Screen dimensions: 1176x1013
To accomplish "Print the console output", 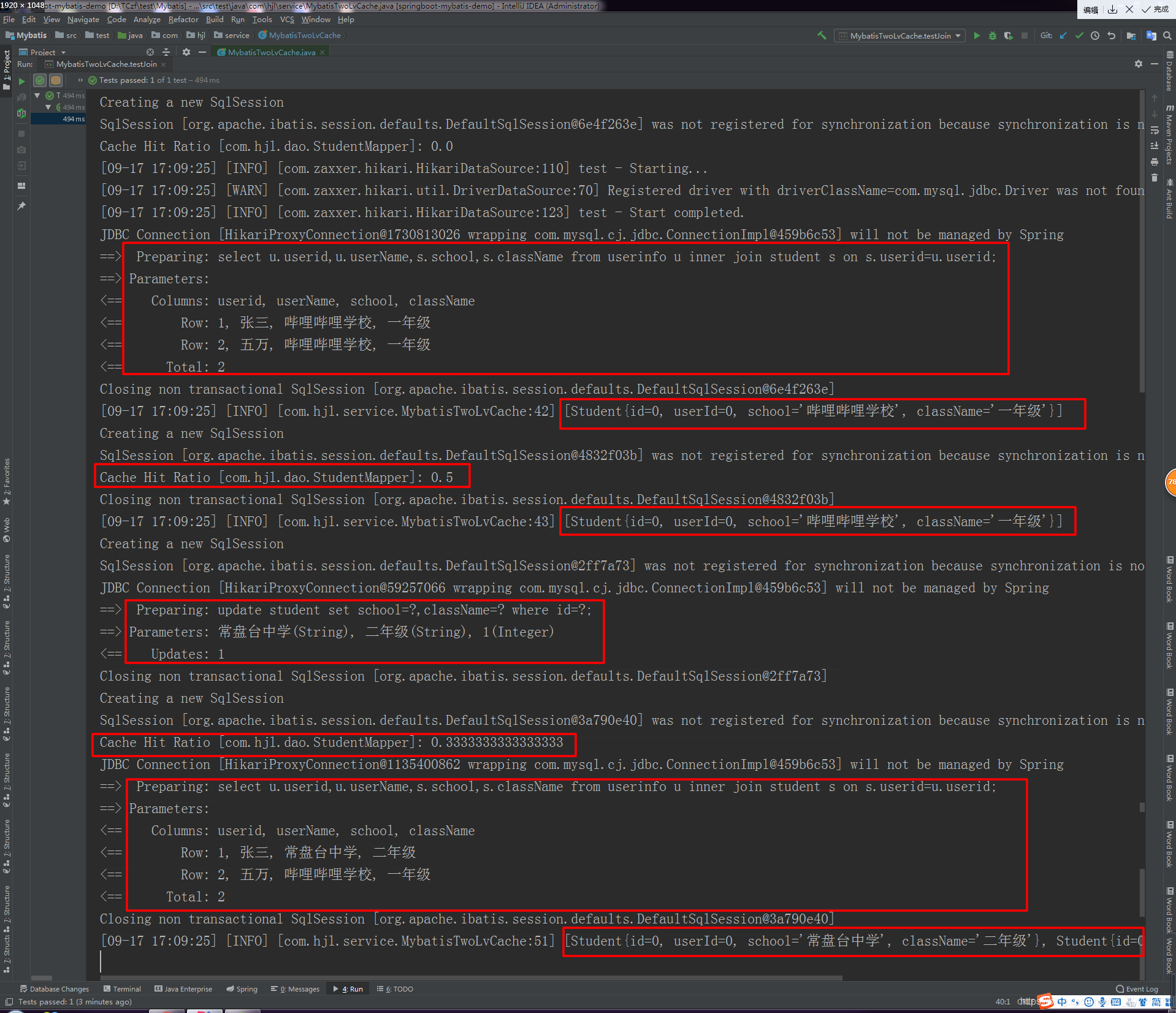I will 1155,162.
